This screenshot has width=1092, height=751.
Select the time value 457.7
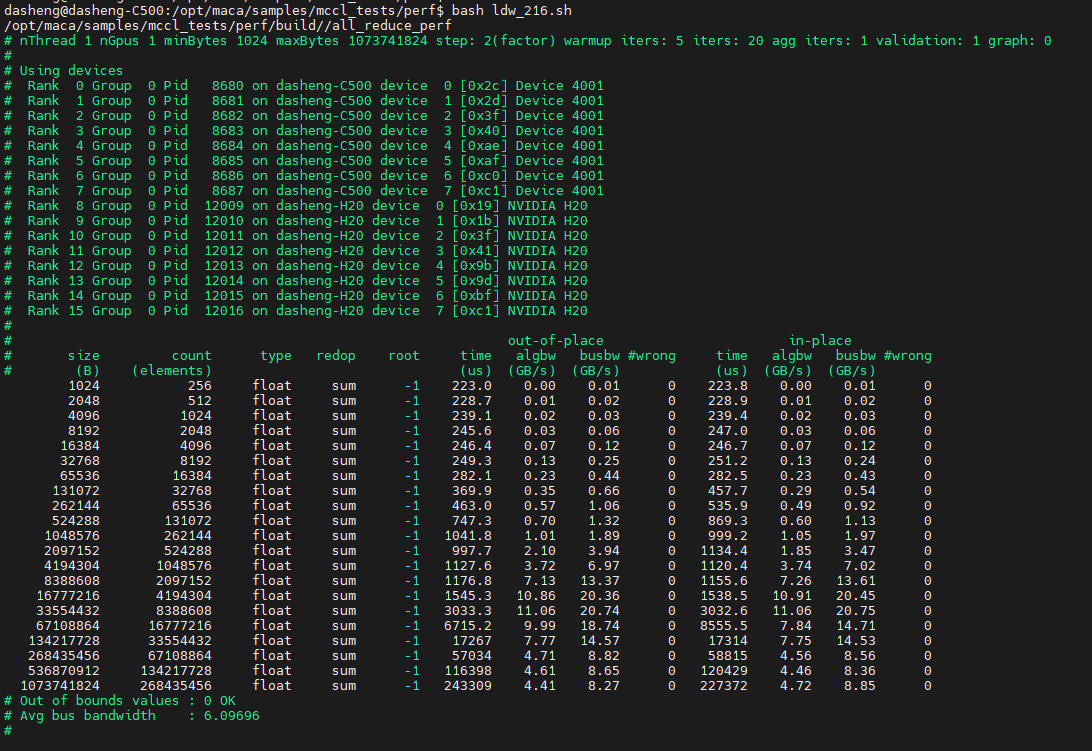point(728,491)
